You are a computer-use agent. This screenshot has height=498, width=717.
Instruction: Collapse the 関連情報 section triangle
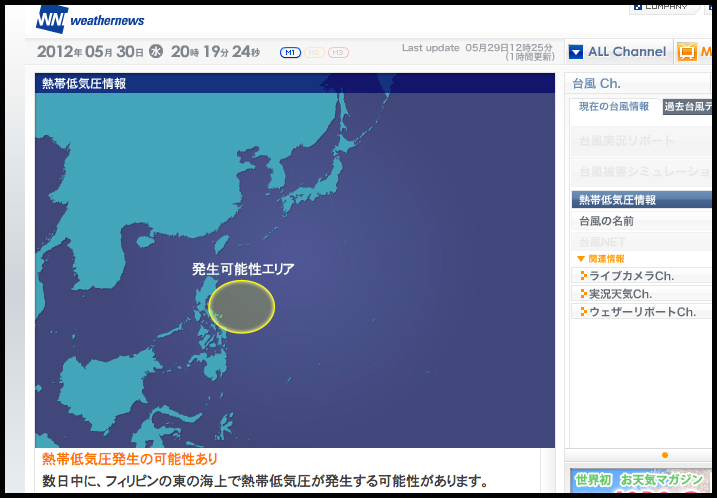[x=581, y=259]
